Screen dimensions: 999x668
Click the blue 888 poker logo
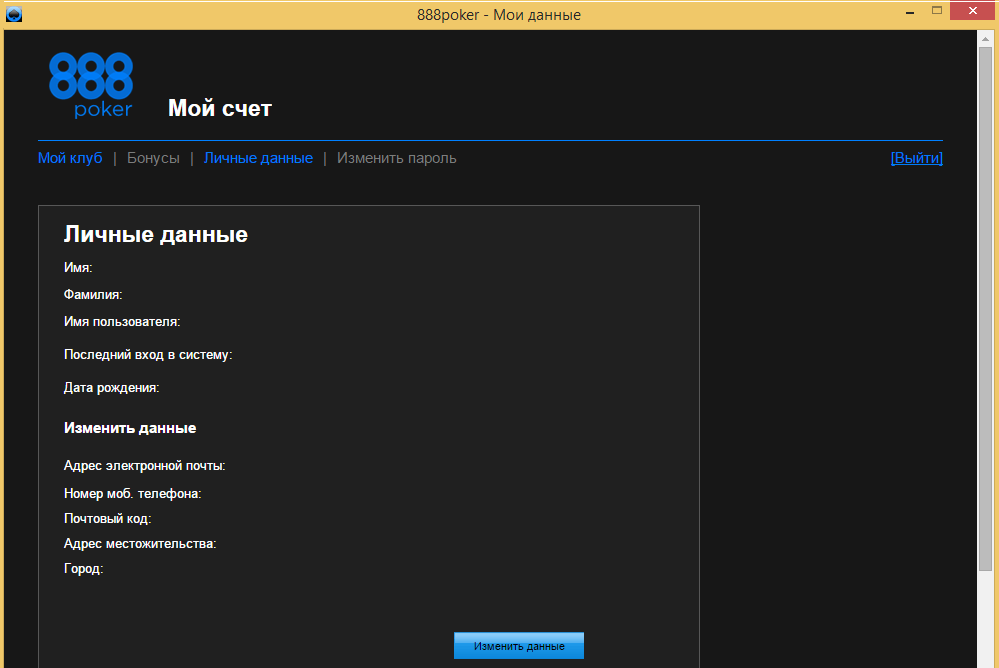click(x=90, y=85)
